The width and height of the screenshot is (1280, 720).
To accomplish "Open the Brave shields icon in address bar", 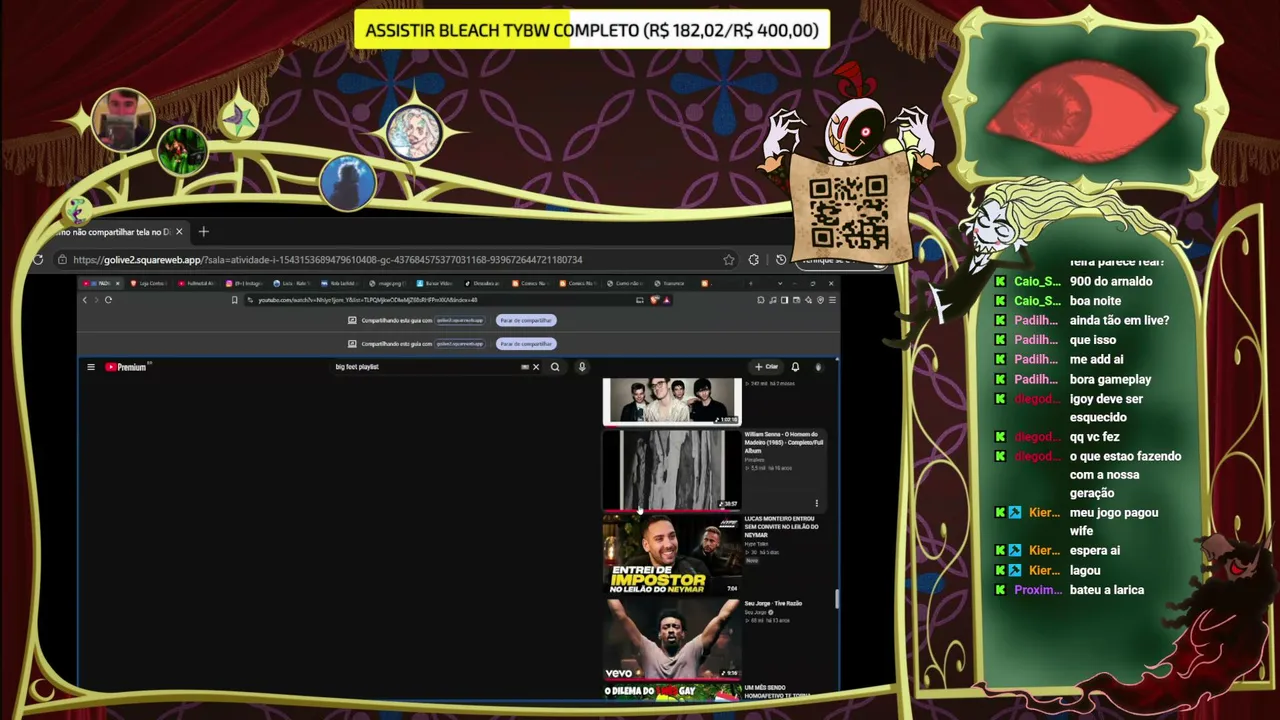I will [x=655, y=300].
